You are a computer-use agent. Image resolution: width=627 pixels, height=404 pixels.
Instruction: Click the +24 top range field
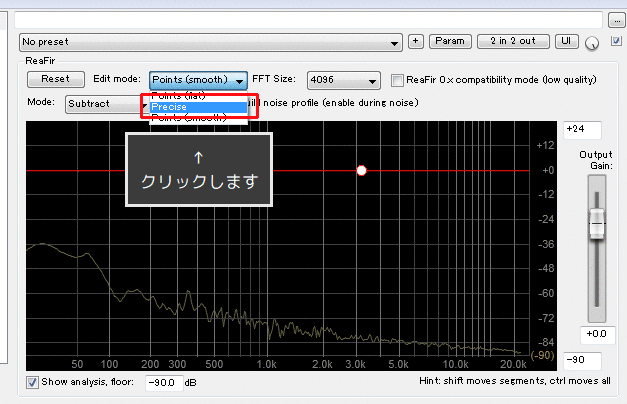pyautogui.click(x=581, y=129)
